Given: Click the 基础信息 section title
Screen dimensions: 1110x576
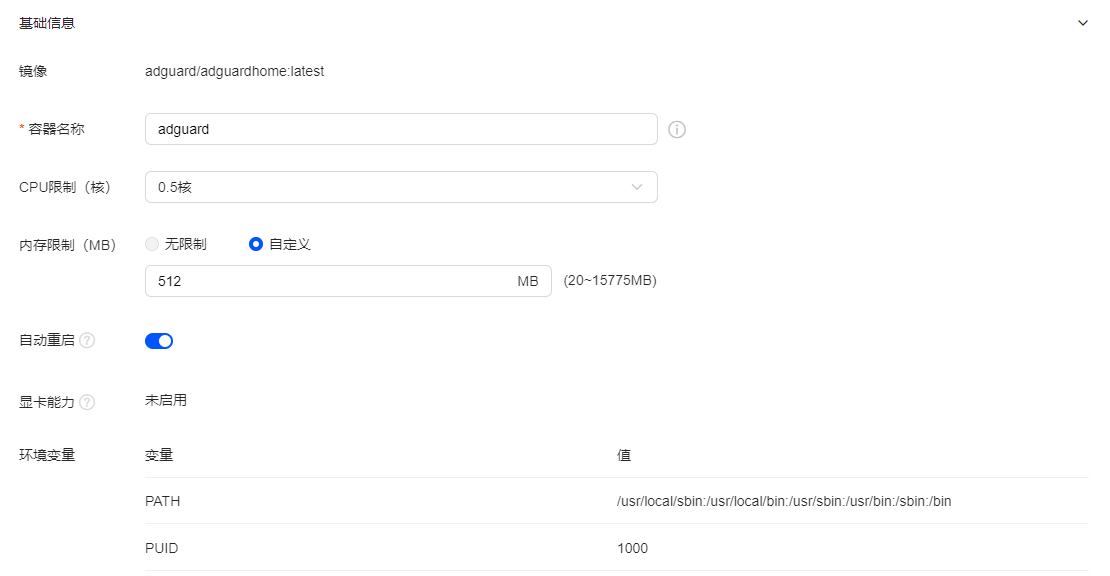Looking at the screenshot, I should point(47,23).
